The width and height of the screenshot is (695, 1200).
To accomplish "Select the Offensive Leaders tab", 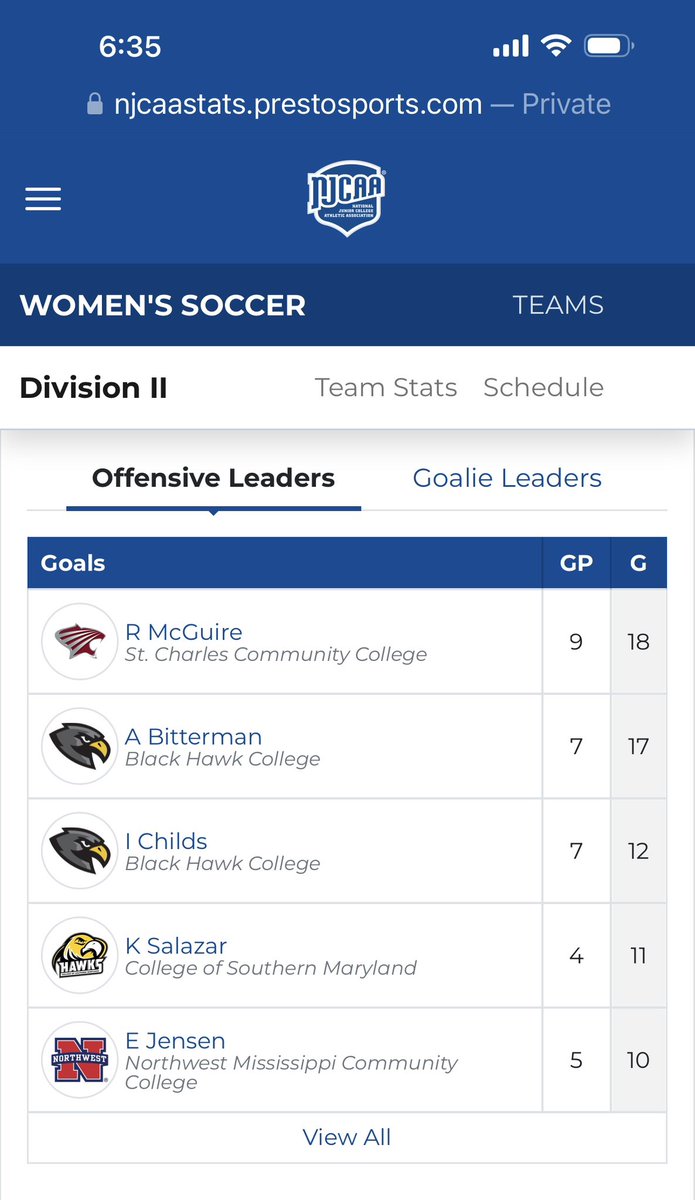I will click(x=213, y=478).
